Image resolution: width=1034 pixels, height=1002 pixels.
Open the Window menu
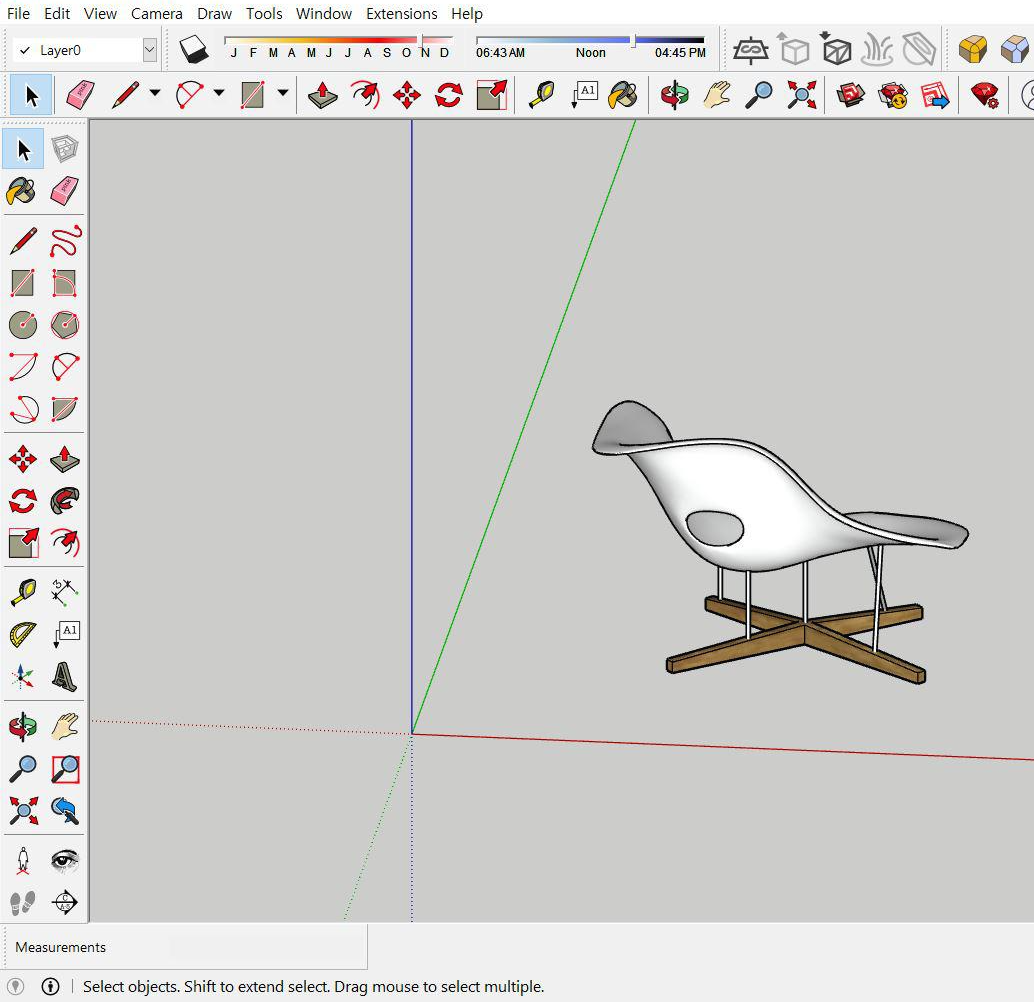[x=323, y=13]
